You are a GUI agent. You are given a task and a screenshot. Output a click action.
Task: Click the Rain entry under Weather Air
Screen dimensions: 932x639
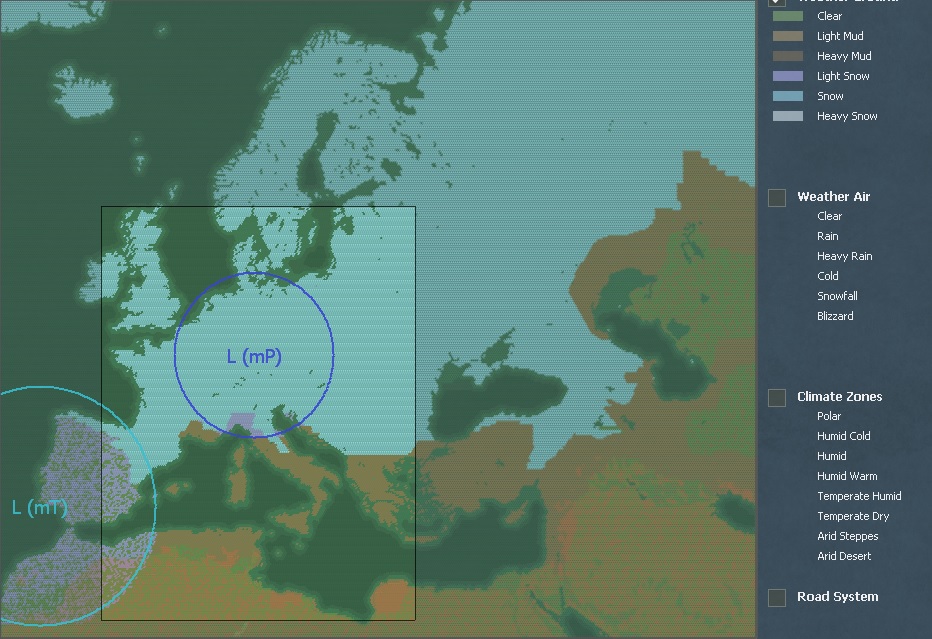[x=827, y=236]
